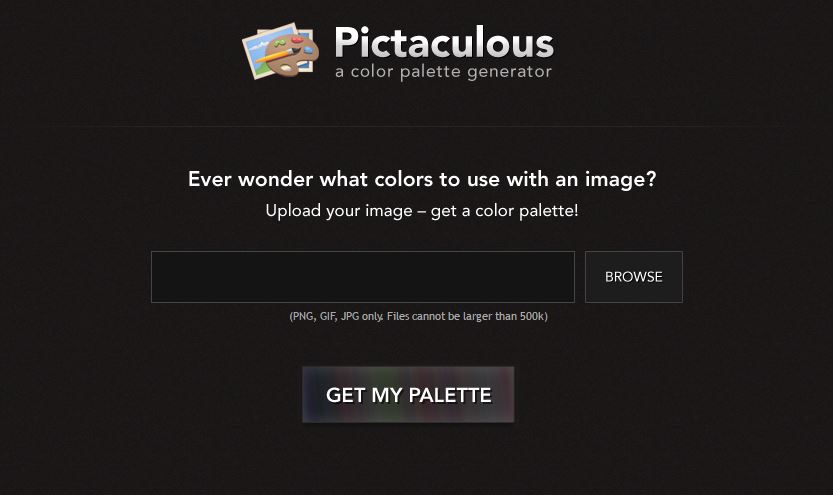Click 'Upload your image' subheading text

tap(339, 211)
